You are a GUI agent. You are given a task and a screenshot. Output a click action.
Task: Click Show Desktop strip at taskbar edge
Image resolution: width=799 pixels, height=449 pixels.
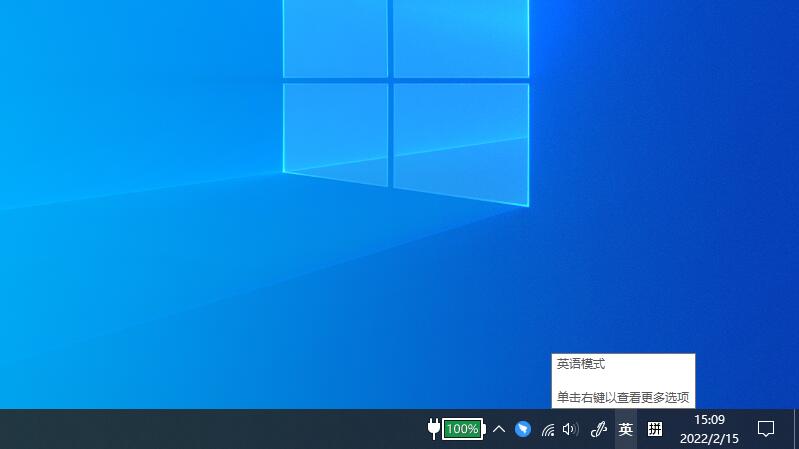point(796,429)
